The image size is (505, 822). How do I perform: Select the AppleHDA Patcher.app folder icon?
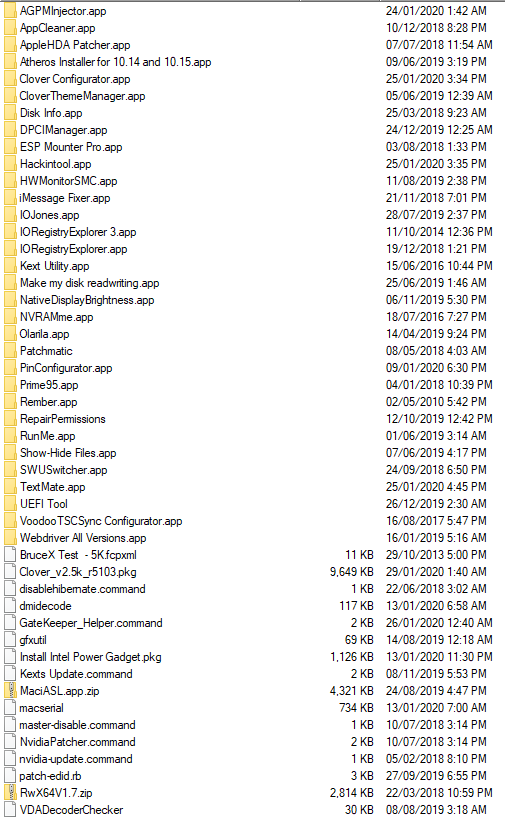coord(10,45)
